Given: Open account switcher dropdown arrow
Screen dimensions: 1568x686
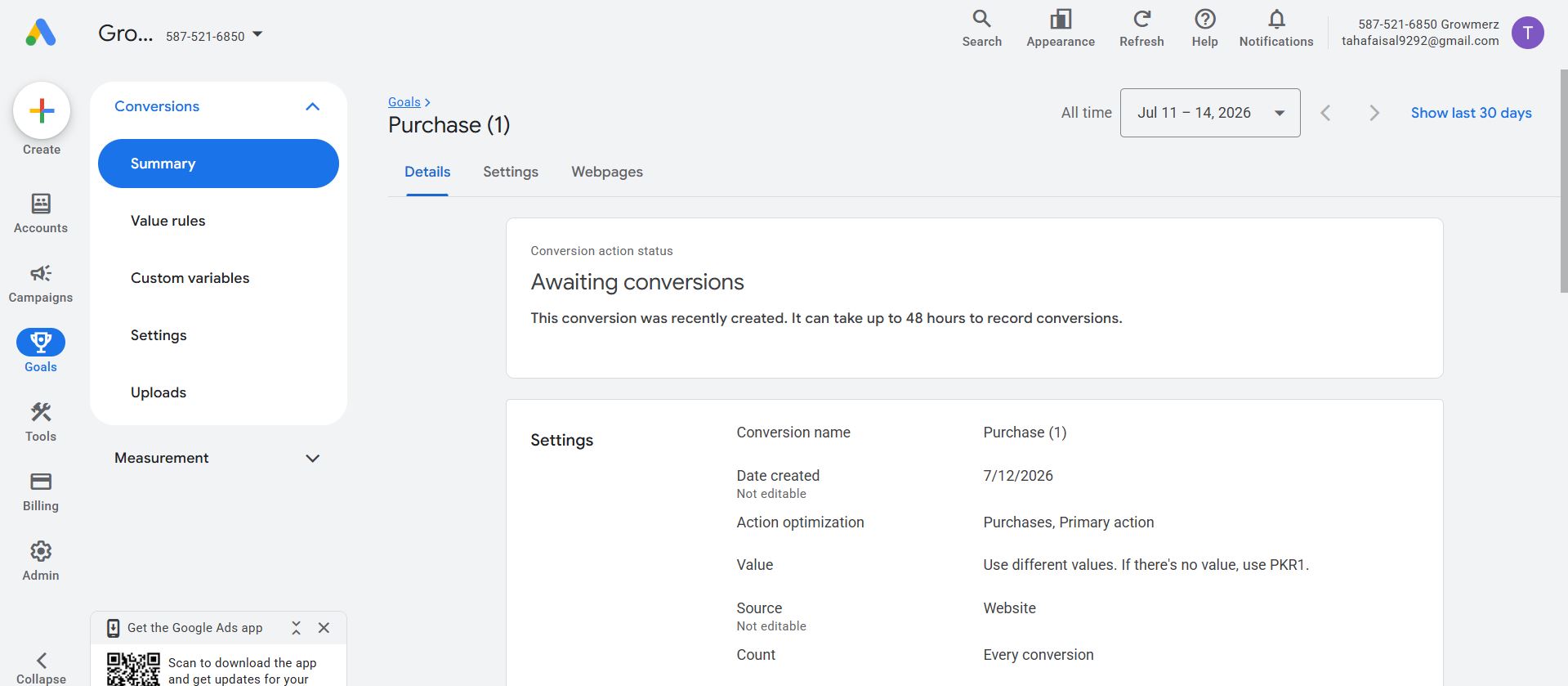Looking at the screenshot, I should point(257,34).
